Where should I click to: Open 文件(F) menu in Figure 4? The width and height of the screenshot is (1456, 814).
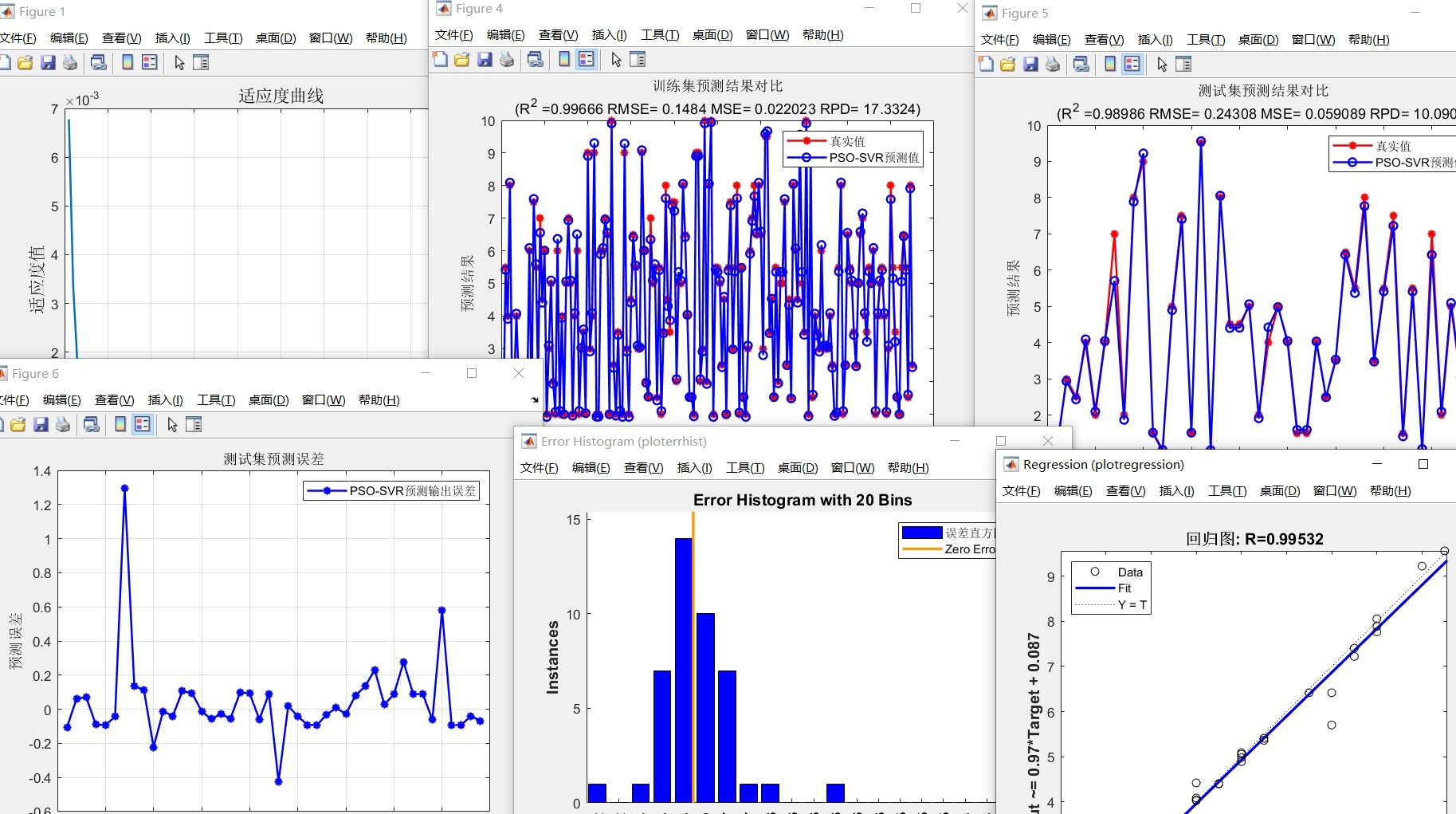(x=454, y=34)
